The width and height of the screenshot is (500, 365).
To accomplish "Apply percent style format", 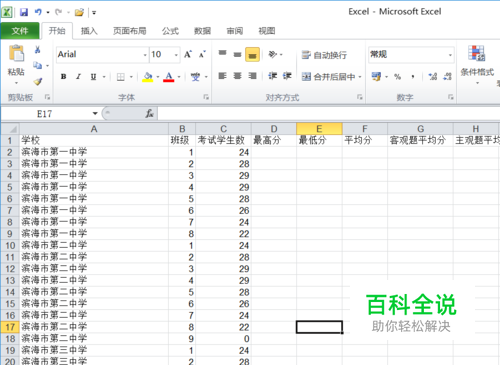I will 397,77.
